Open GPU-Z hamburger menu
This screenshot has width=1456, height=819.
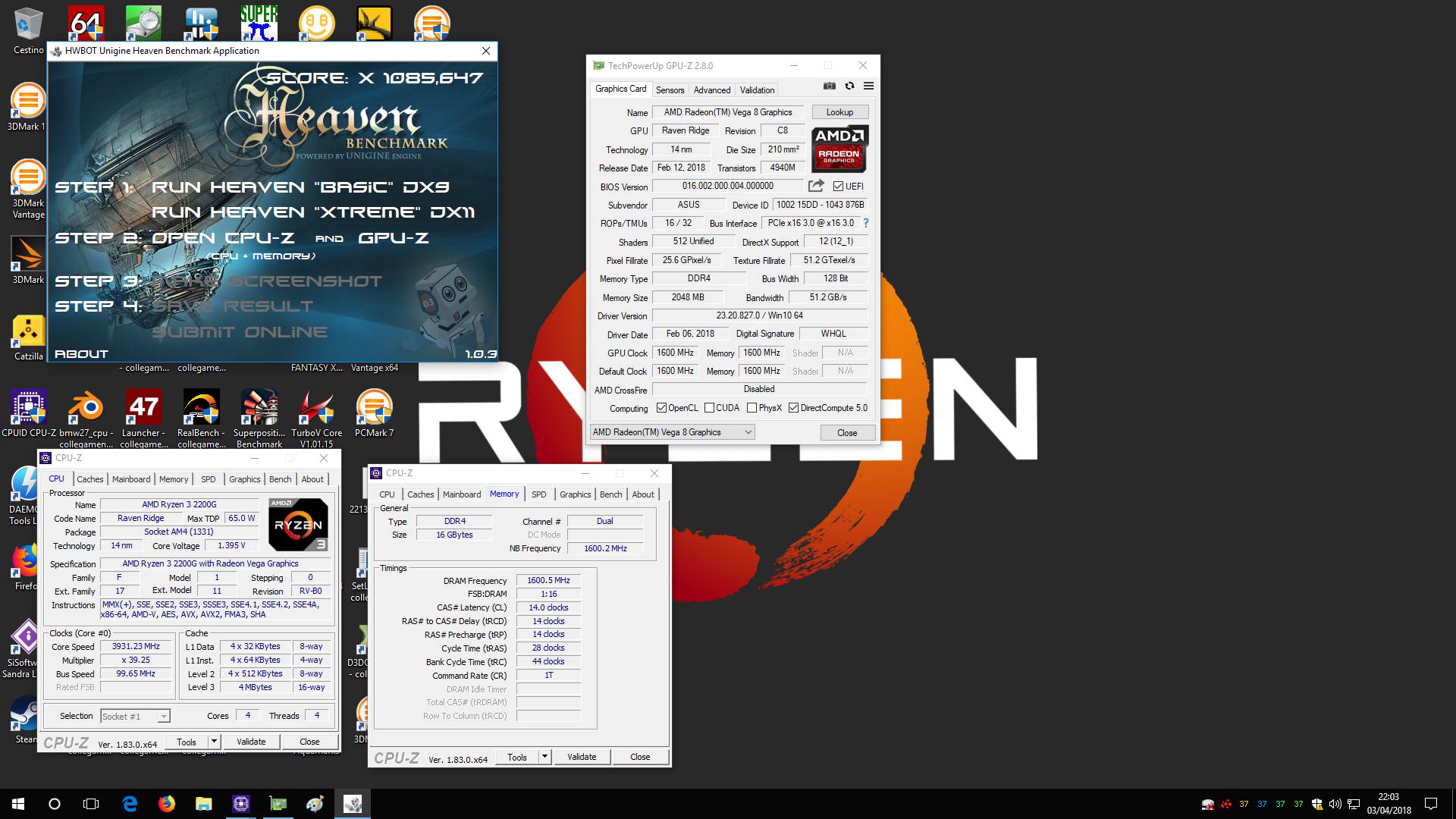point(869,86)
